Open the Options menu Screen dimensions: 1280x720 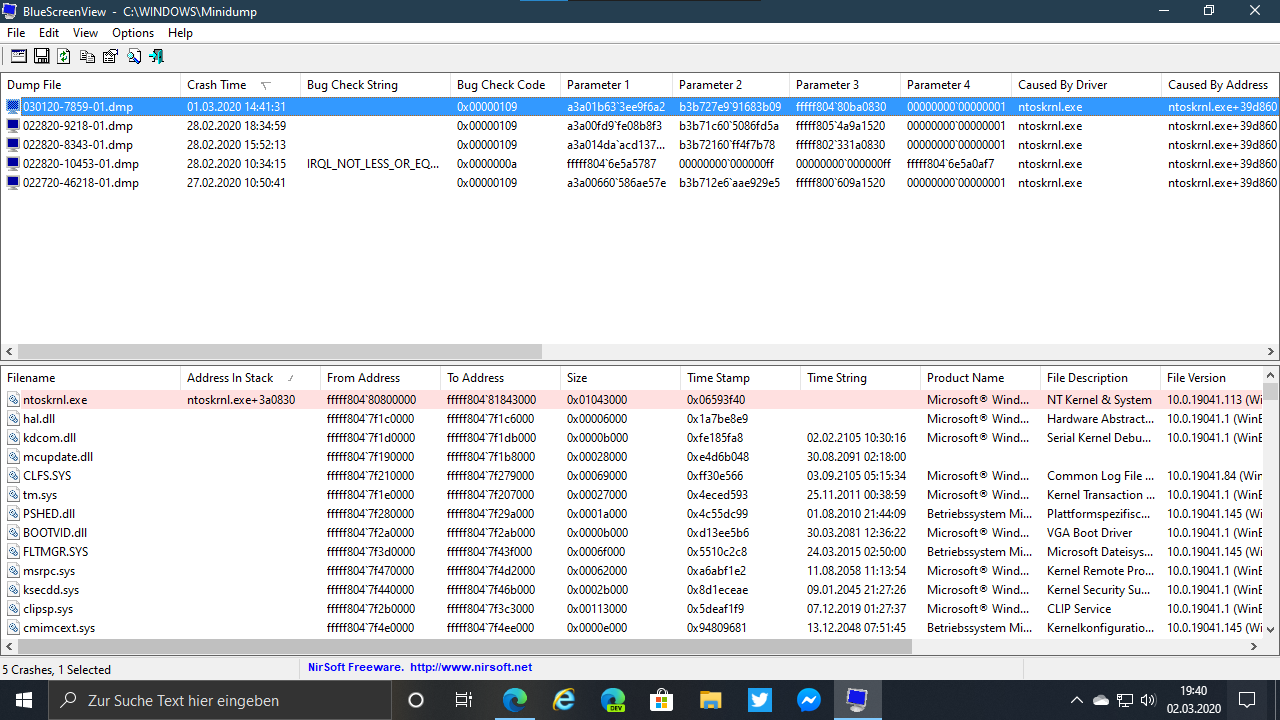(133, 33)
